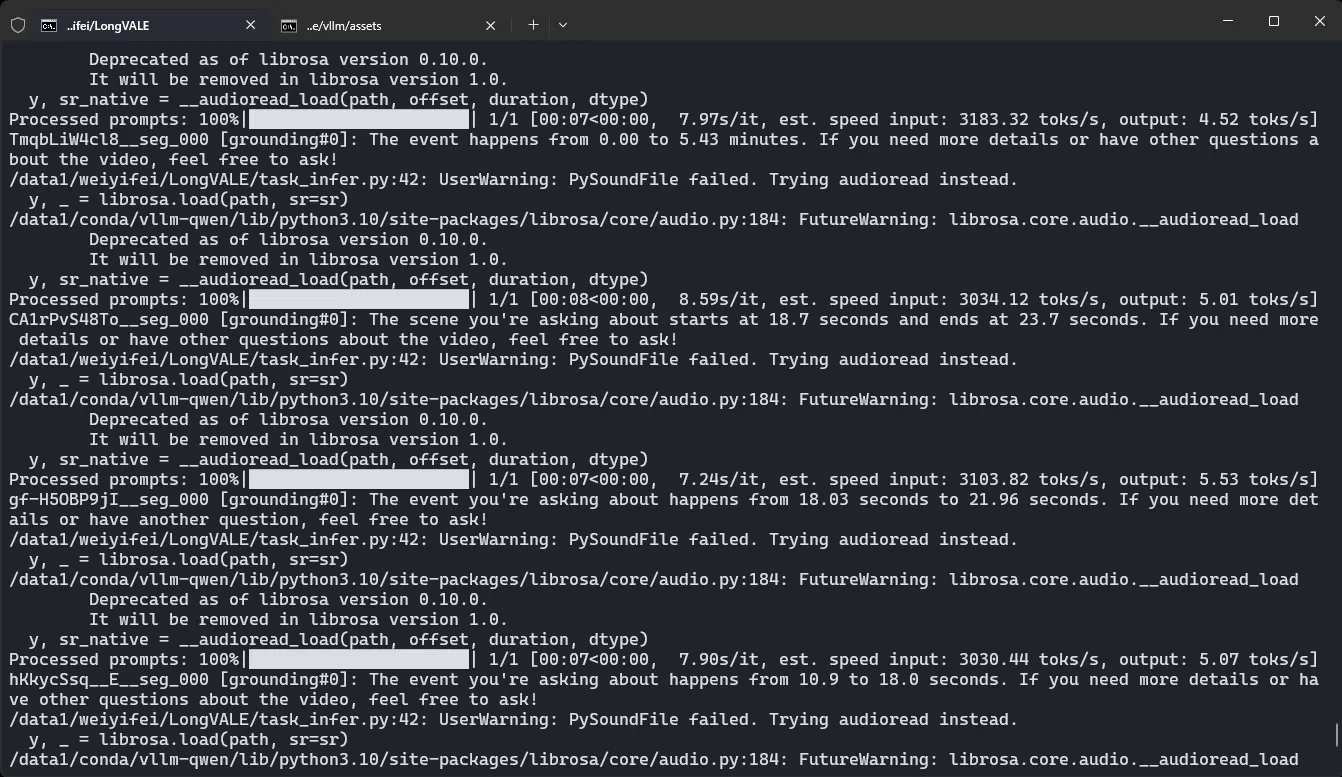Expand the new tab profiles dropdown chevron

point(562,25)
